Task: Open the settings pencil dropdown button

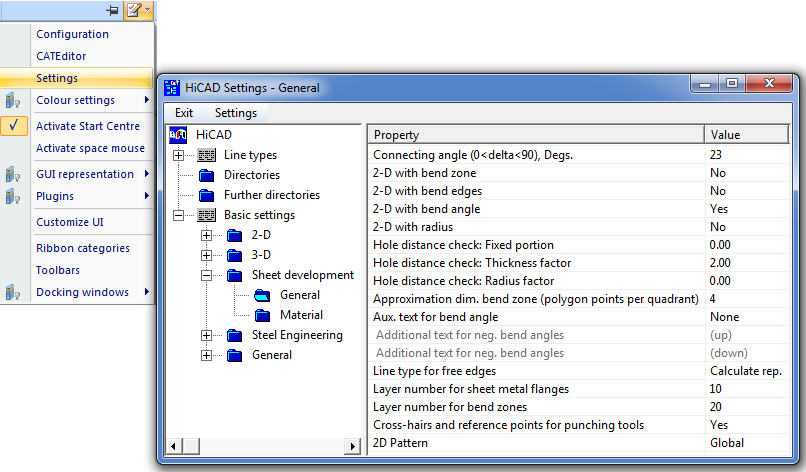Action: [x=138, y=10]
